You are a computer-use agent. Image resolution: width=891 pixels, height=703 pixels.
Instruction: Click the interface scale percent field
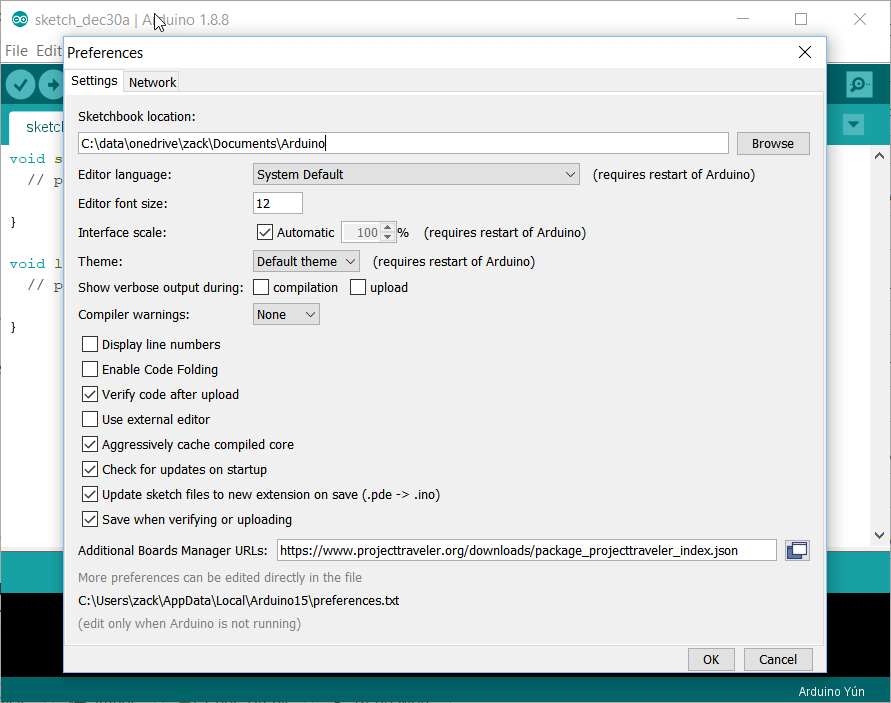pyautogui.click(x=361, y=232)
